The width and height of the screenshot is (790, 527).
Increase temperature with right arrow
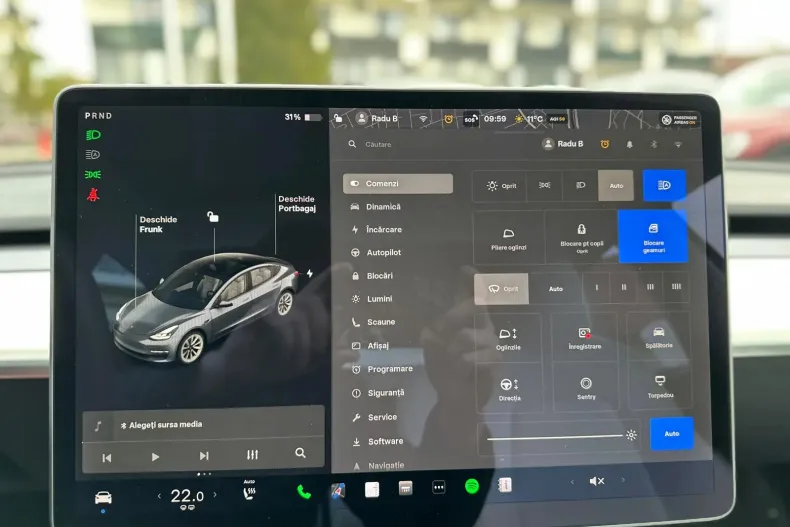tap(215, 495)
